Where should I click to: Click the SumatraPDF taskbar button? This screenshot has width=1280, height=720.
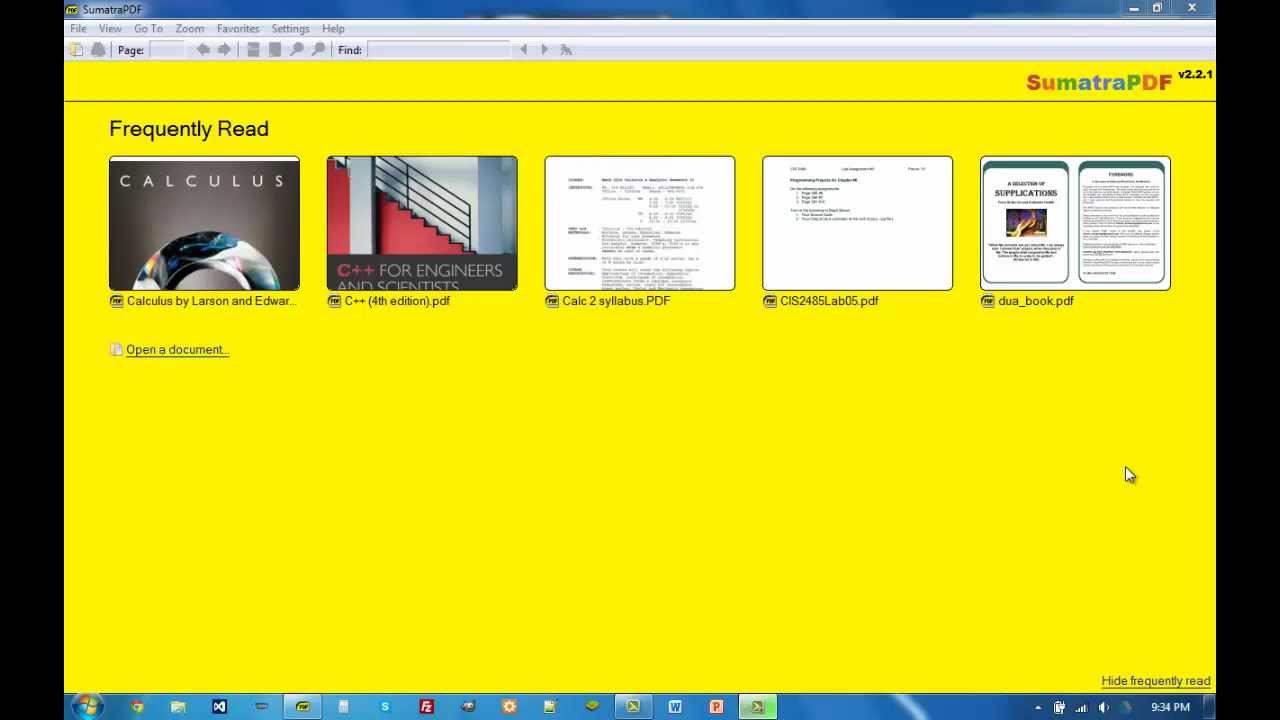302,707
